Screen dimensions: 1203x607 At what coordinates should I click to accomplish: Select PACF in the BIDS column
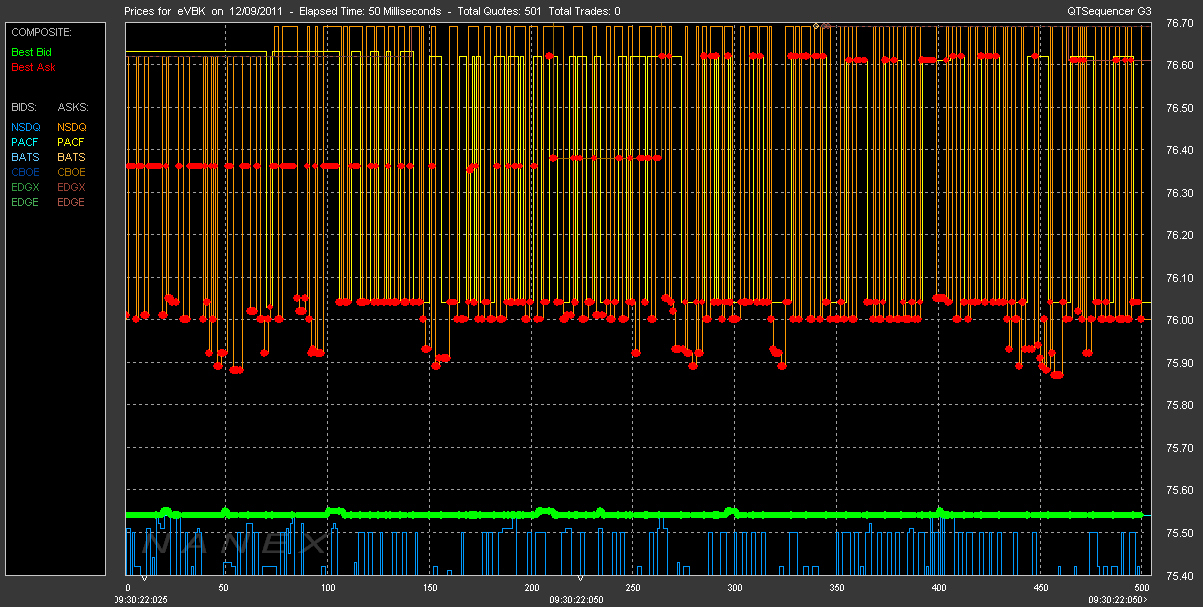pos(25,142)
